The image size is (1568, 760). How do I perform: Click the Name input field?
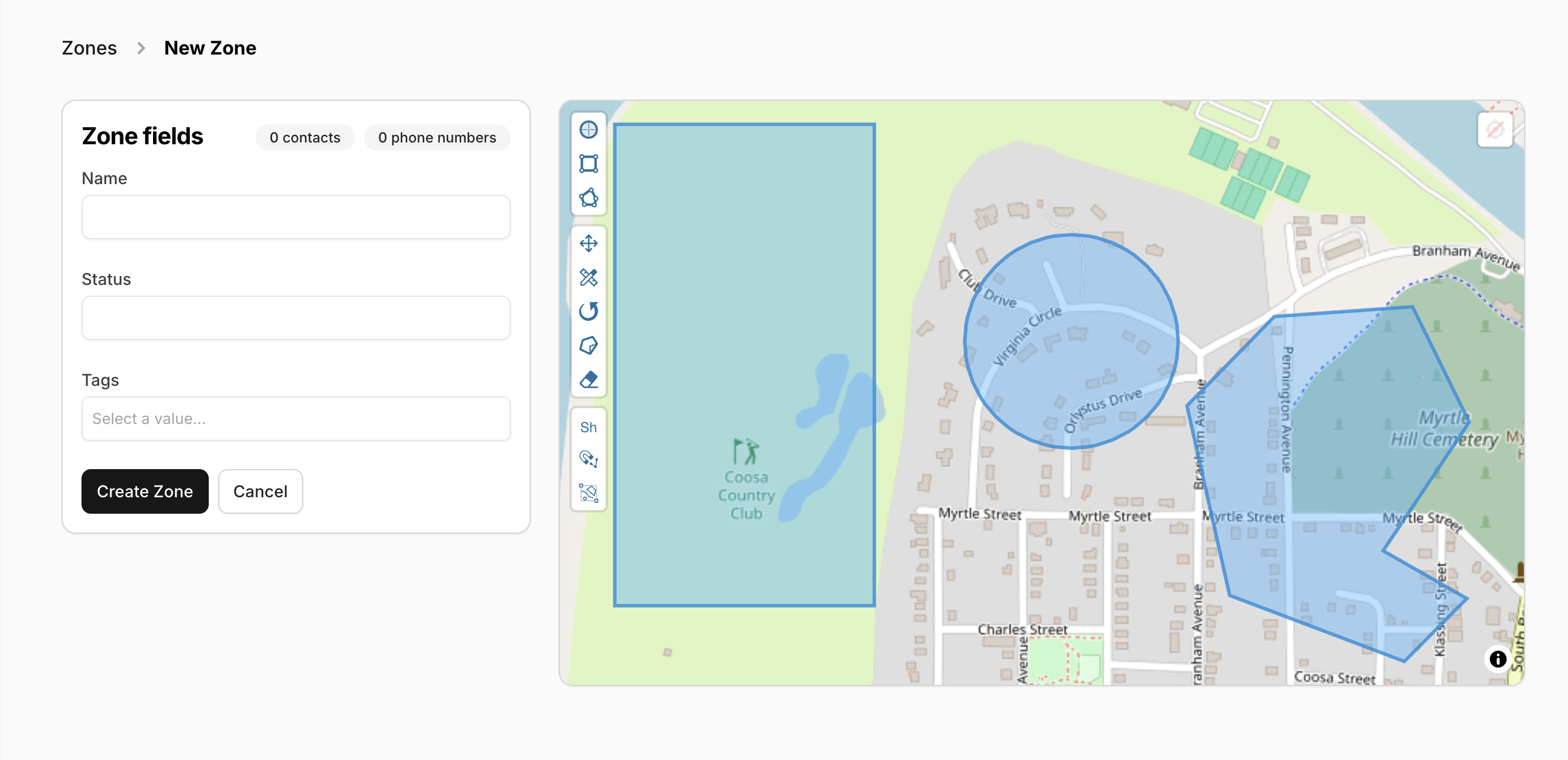296,217
